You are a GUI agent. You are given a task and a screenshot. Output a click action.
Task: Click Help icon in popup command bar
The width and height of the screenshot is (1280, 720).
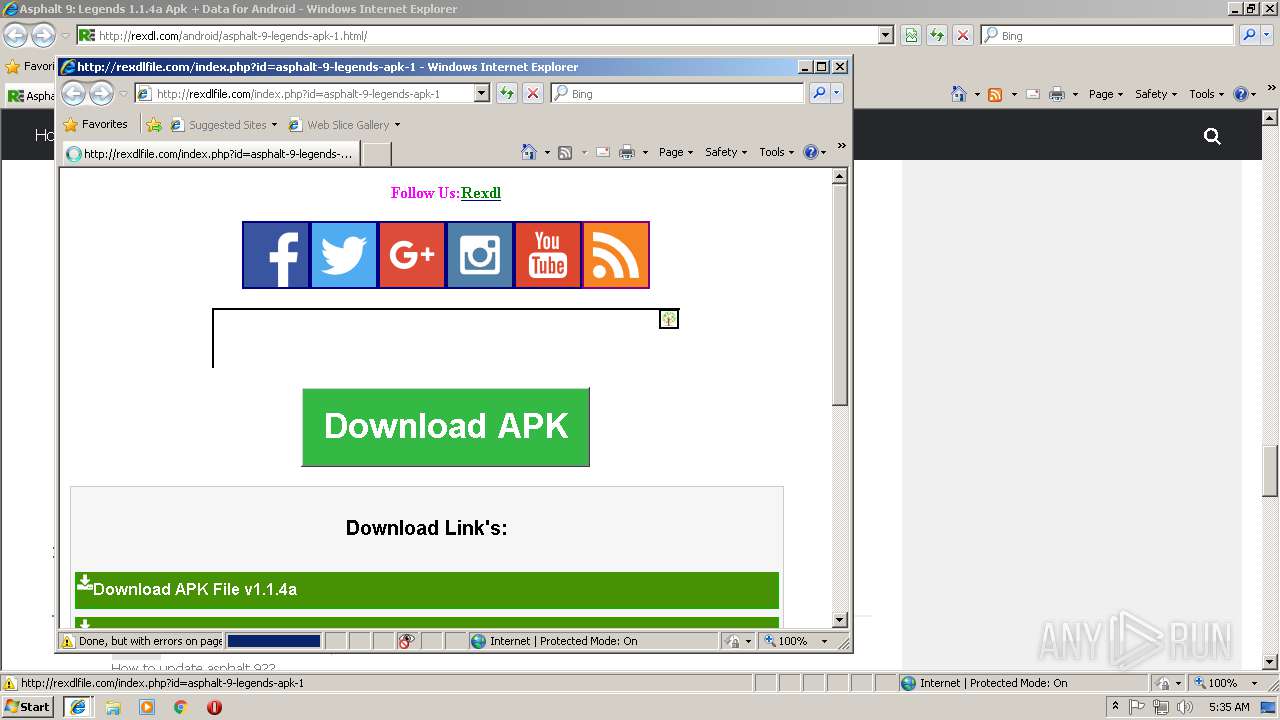point(810,152)
